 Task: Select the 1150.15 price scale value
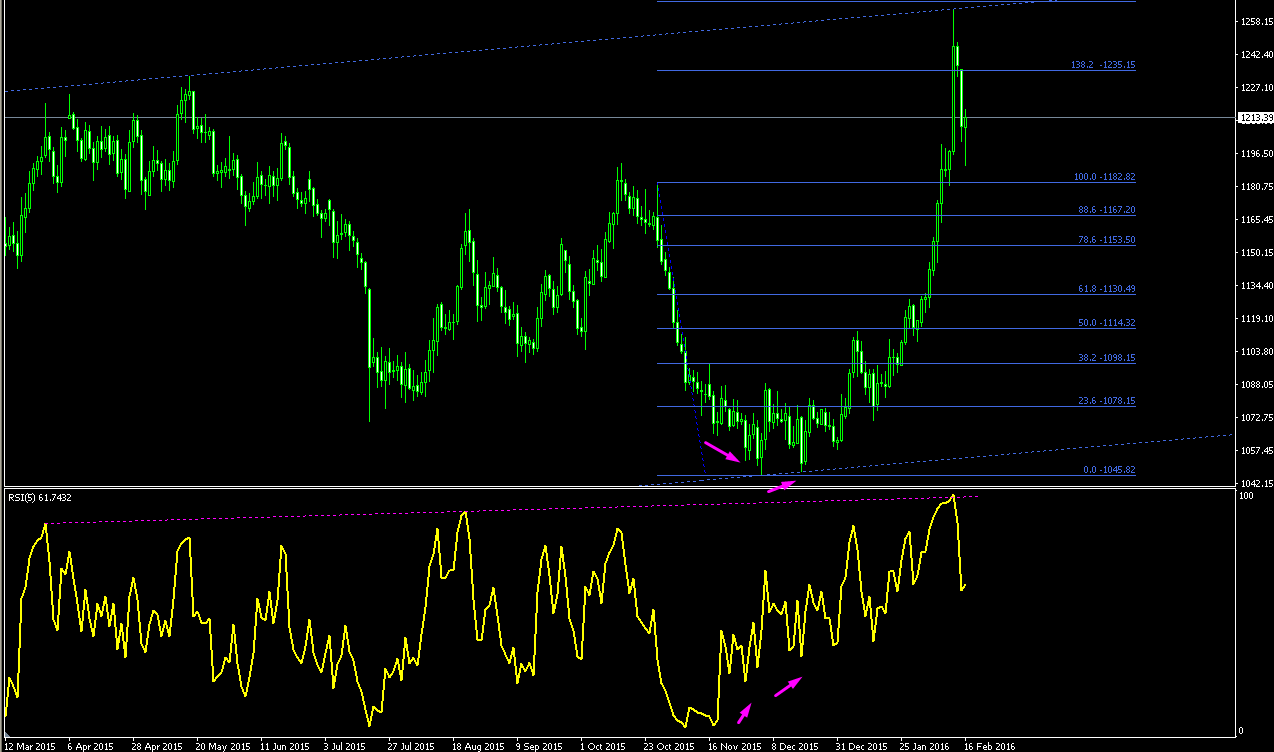tap(1255, 252)
